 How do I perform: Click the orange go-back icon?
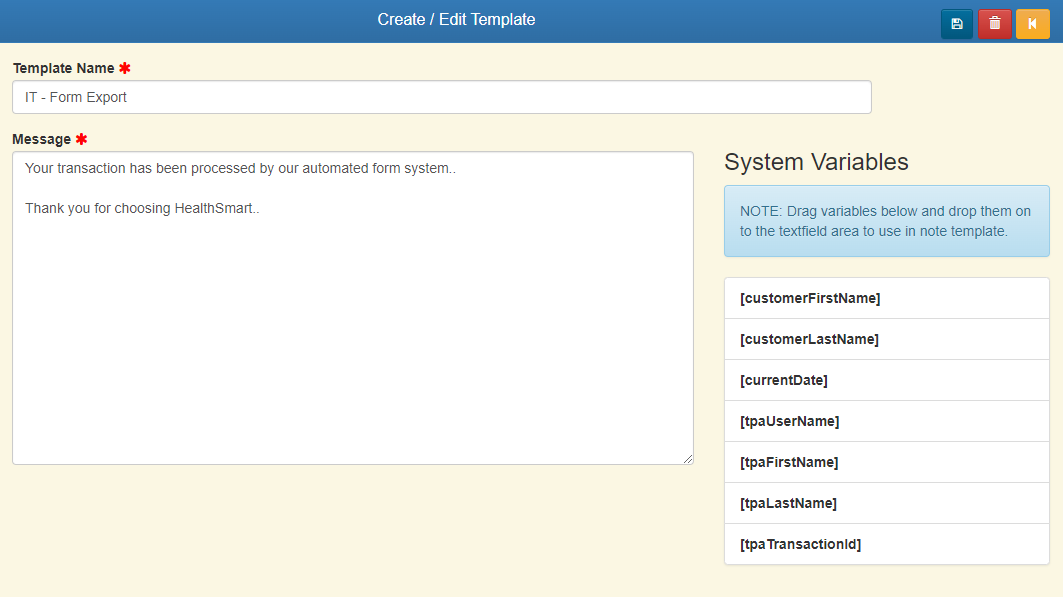[1032, 24]
